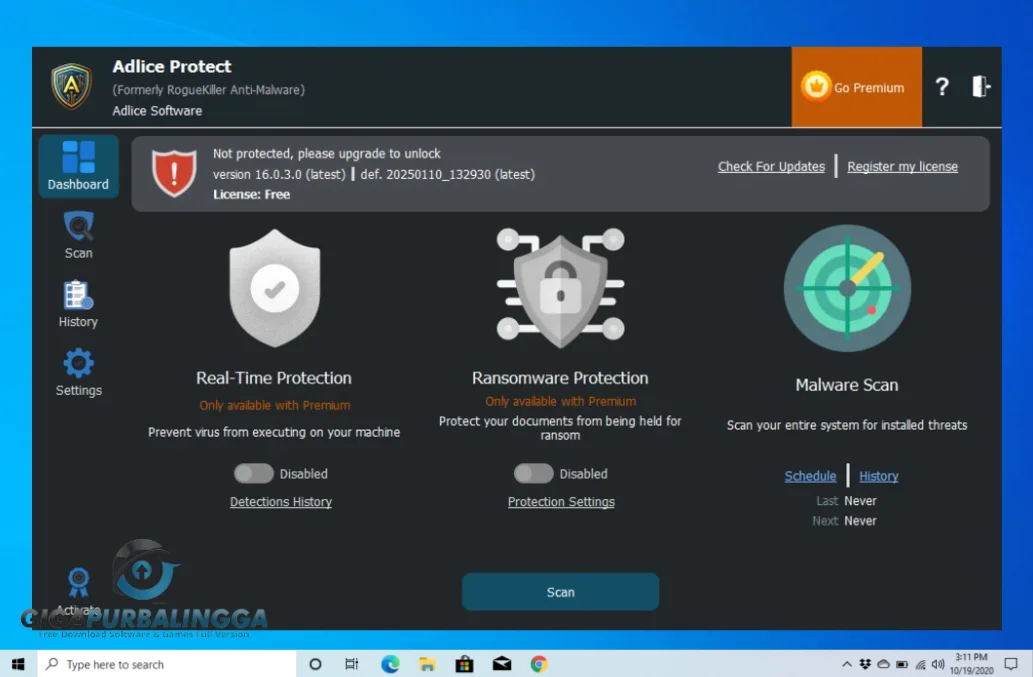This screenshot has height=677, width=1033.
Task: Open the Detections History link
Action: click(x=281, y=502)
